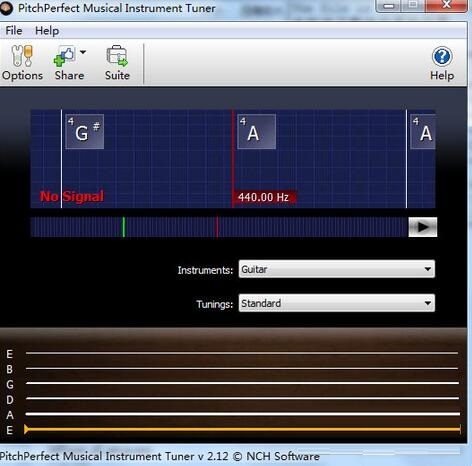472x466 pixels.
Task: Open the Instruments dropdown showing Guitar
Action: click(x=337, y=269)
